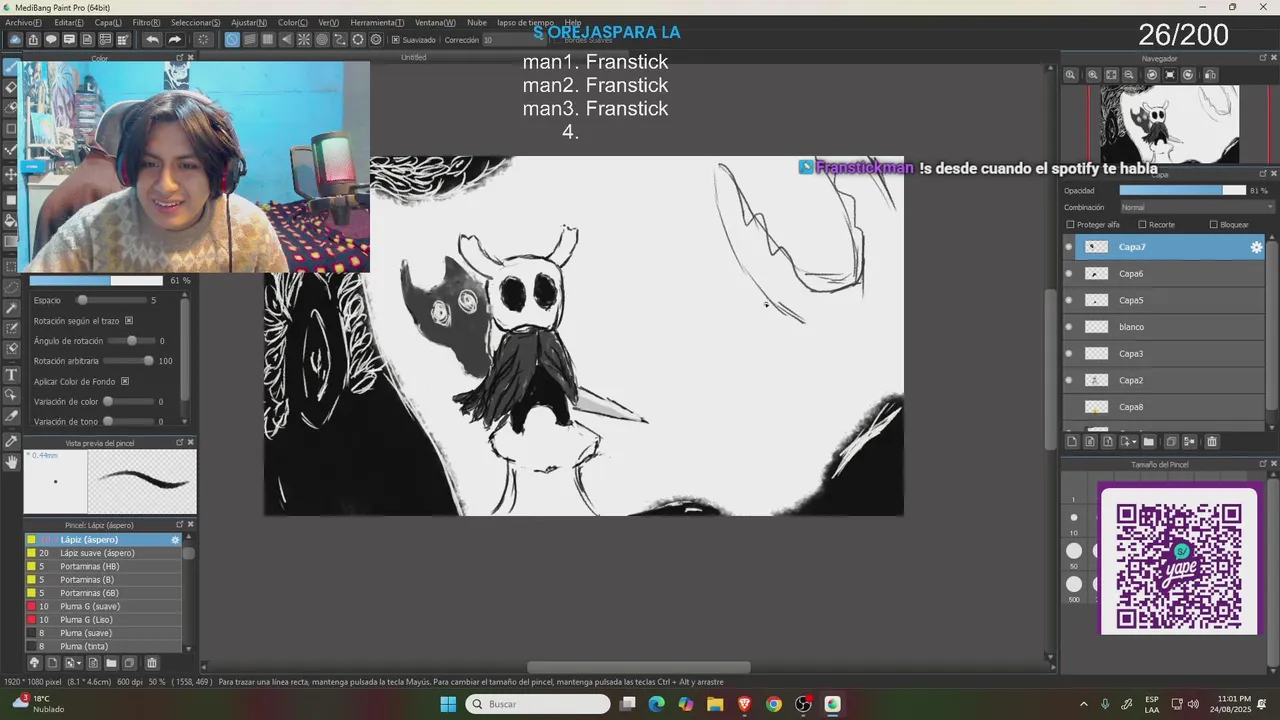
Task: Open the Capa7 layer settings gear
Action: 1257,247
